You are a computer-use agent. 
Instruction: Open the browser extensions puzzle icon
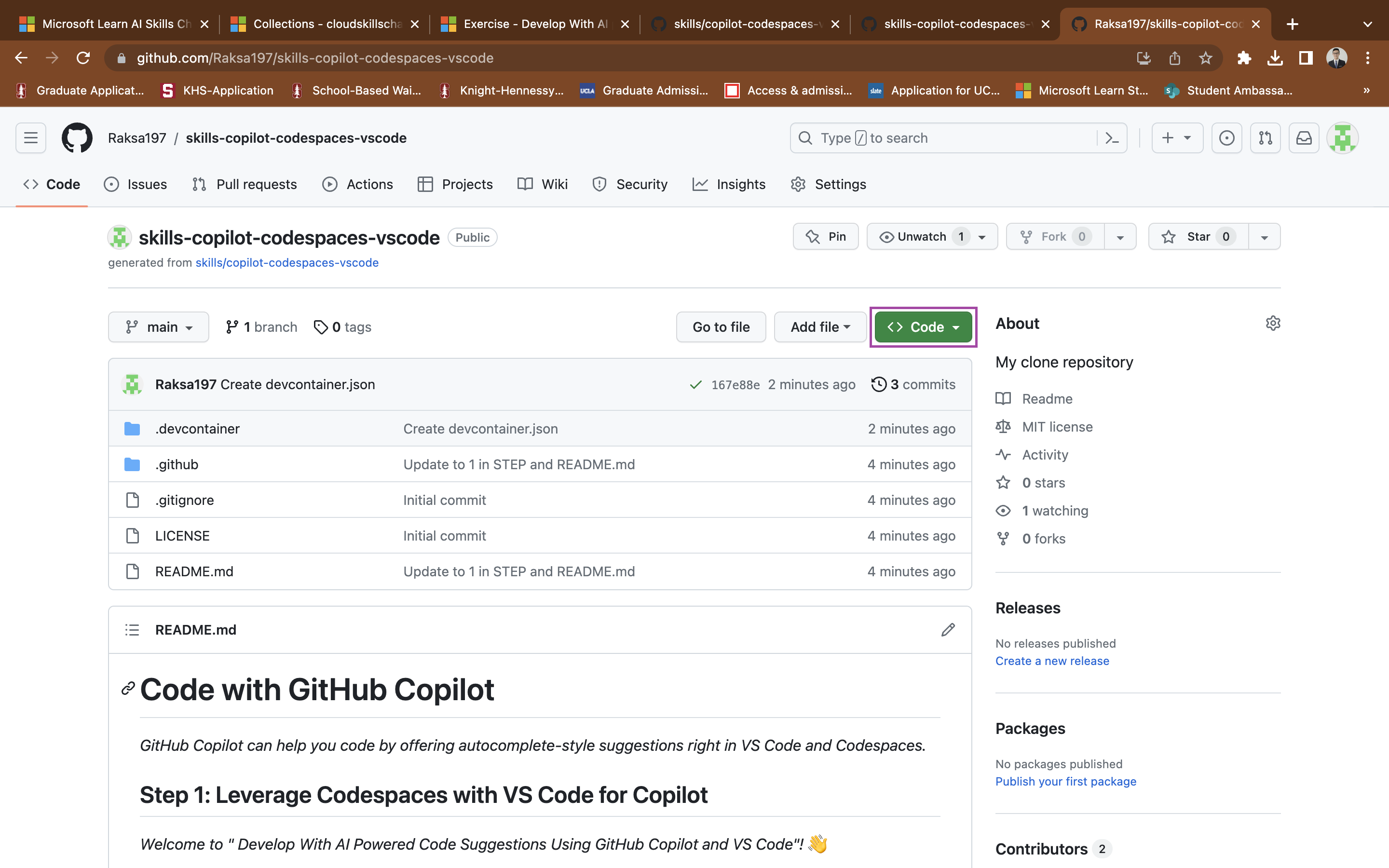[x=1244, y=57]
